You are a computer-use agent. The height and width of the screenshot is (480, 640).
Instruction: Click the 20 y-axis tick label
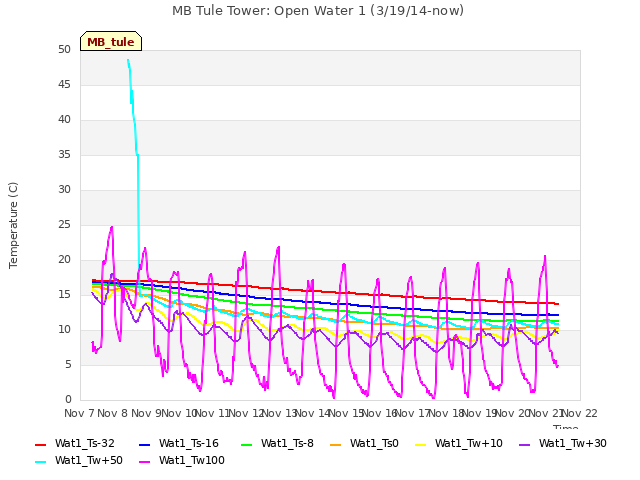(x=64, y=260)
